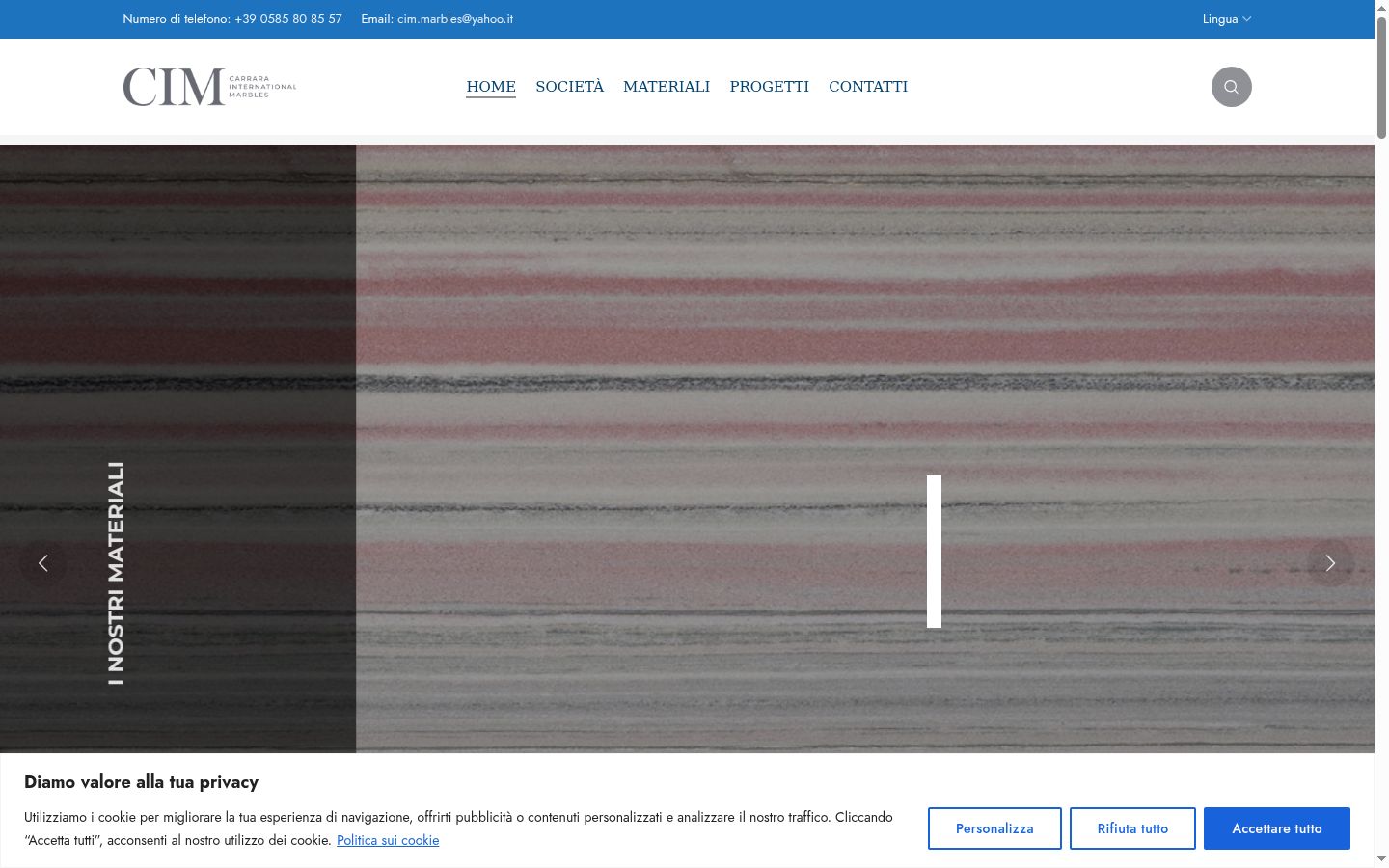The height and width of the screenshot is (868, 1389).
Task: Advance to next slide arrow
Action: pyautogui.click(x=1330, y=563)
